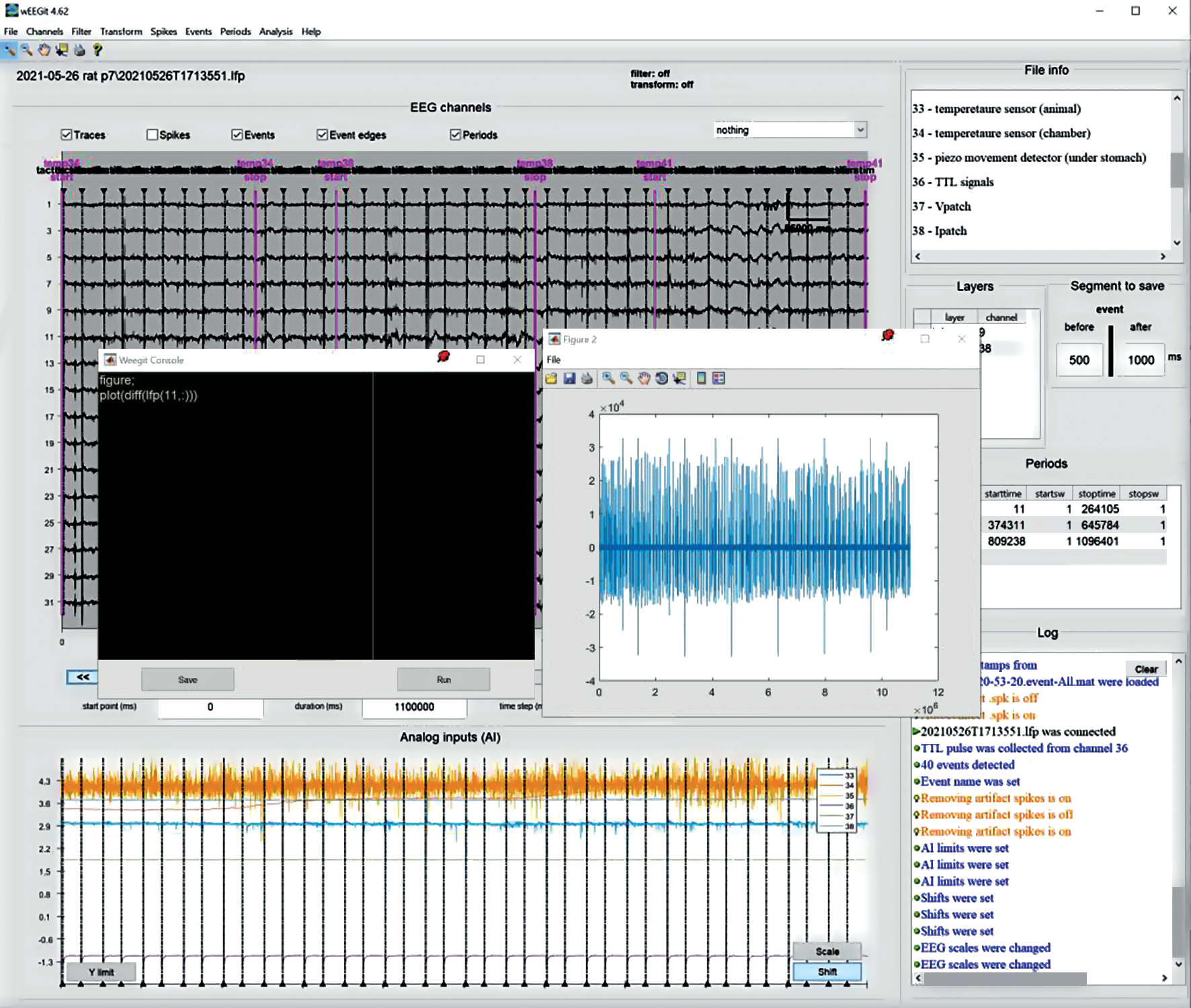Open the Transform menu

click(x=121, y=32)
